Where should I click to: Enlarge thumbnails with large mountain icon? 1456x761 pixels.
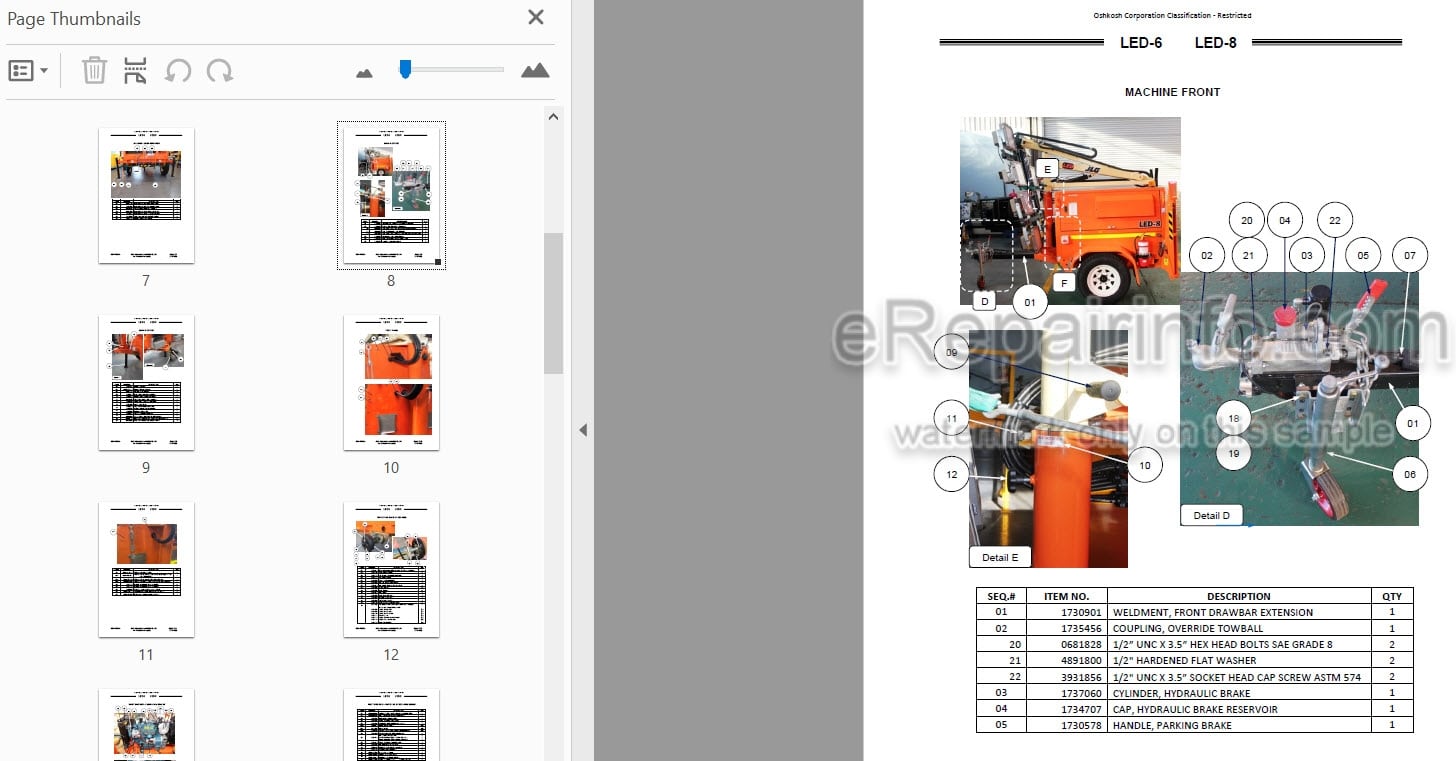click(535, 70)
